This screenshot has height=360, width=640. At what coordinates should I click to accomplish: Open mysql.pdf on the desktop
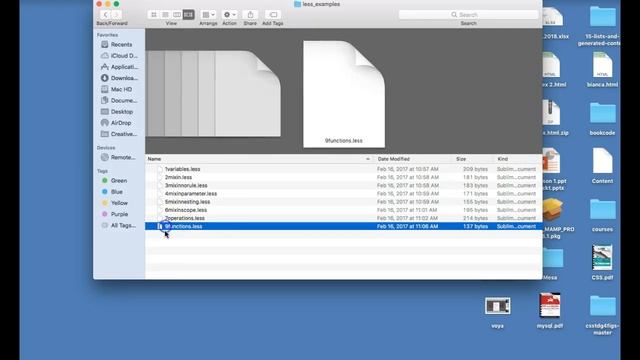[549, 310]
